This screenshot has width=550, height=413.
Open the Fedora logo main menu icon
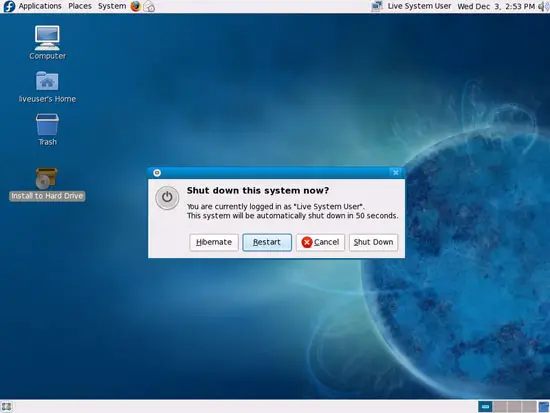pos(9,6)
